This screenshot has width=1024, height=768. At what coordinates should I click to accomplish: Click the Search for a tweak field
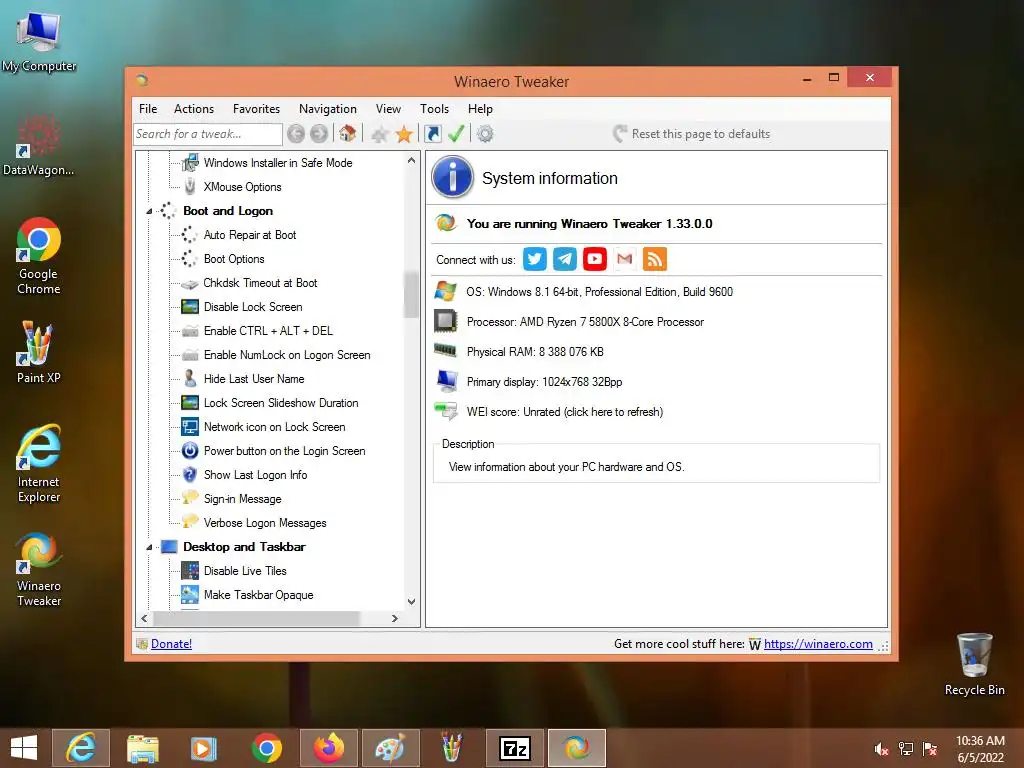(208, 134)
